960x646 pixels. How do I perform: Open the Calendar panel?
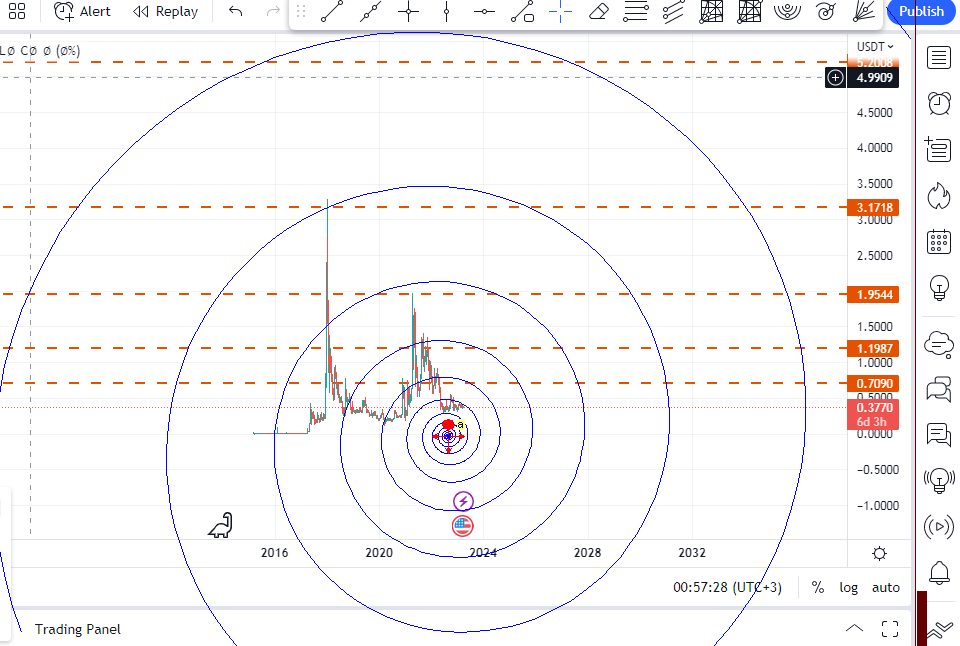(x=939, y=242)
